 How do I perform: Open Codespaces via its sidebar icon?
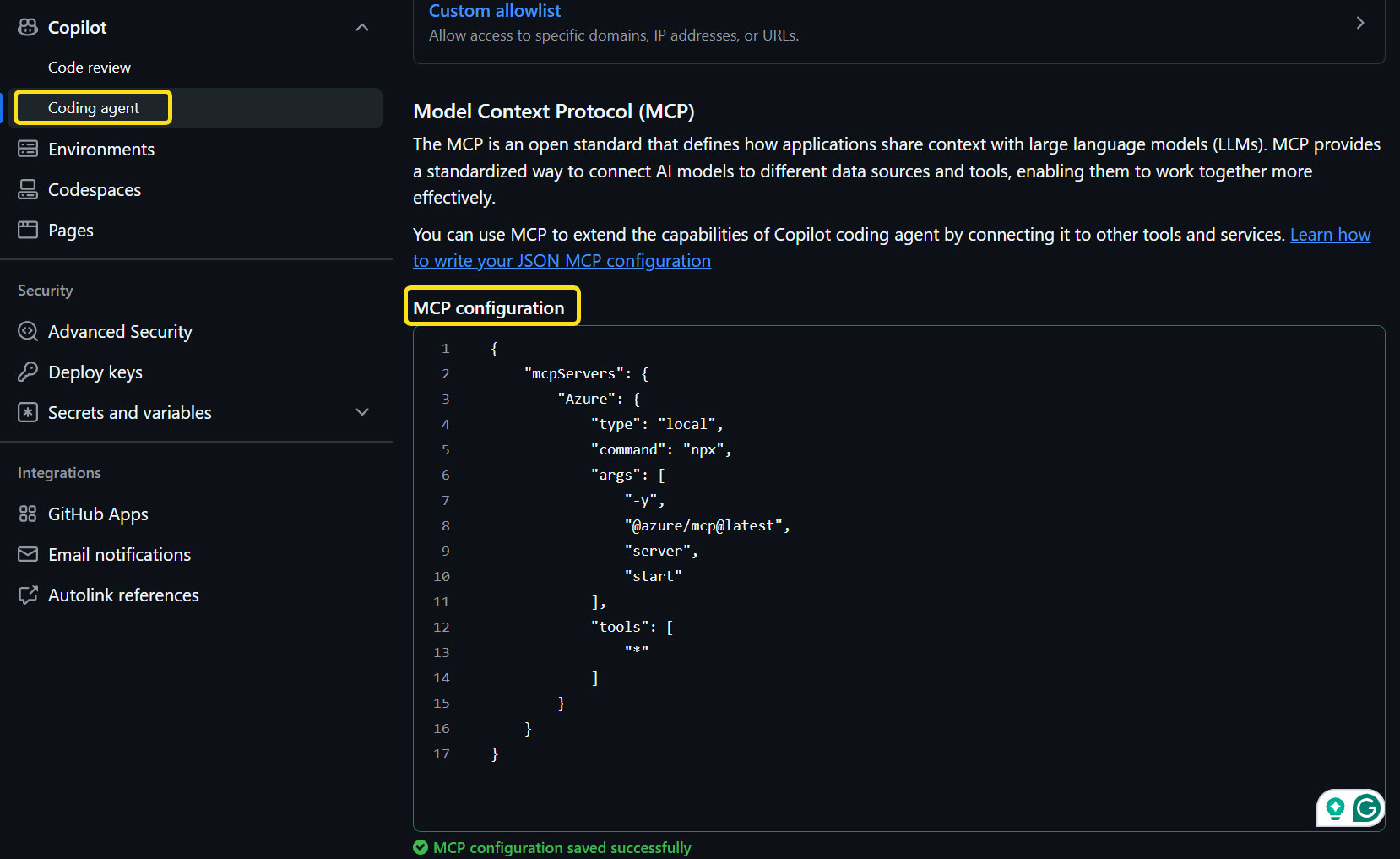click(27, 189)
